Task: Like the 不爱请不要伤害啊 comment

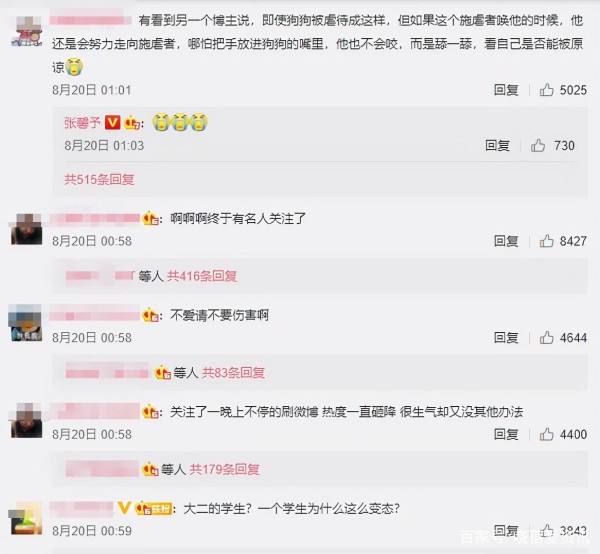Action: coord(546,337)
